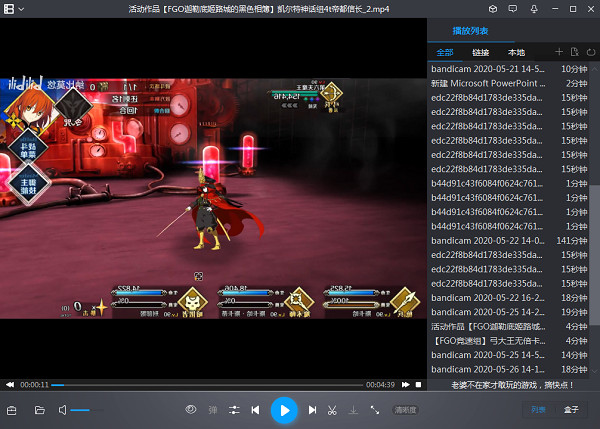
Task: Click the playlist vertical scrollbar thumb
Action: [594, 255]
